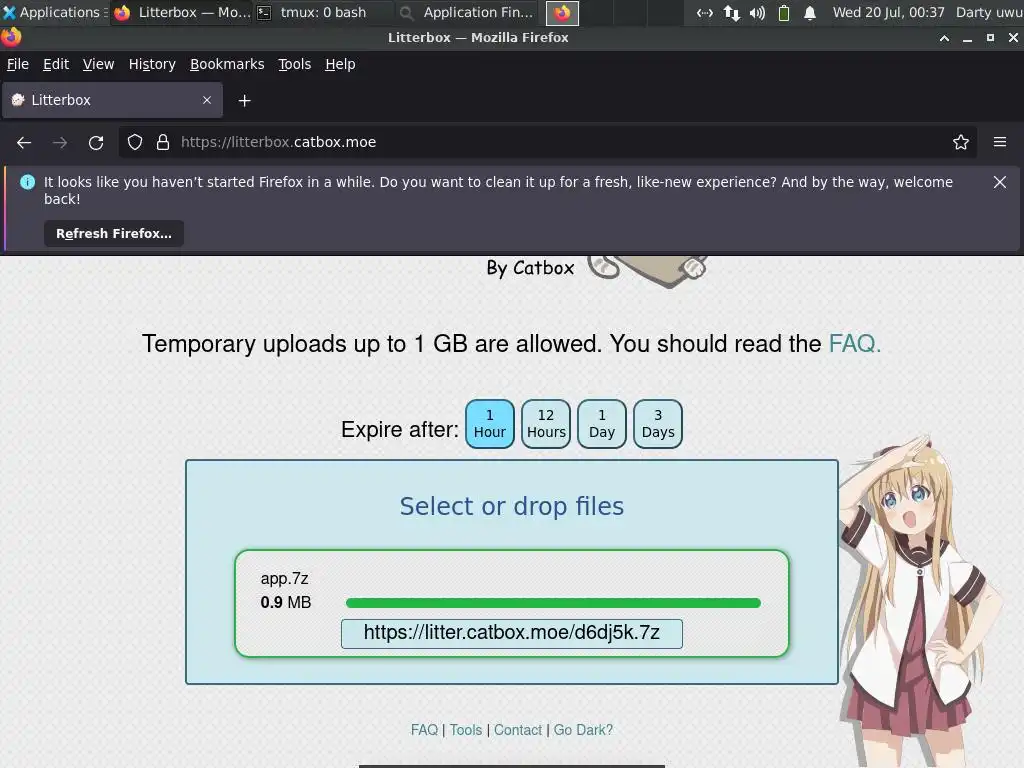Open the notification bell in top panel
Image resolution: width=1024 pixels, height=768 pixels.
pyautogui.click(x=810, y=12)
